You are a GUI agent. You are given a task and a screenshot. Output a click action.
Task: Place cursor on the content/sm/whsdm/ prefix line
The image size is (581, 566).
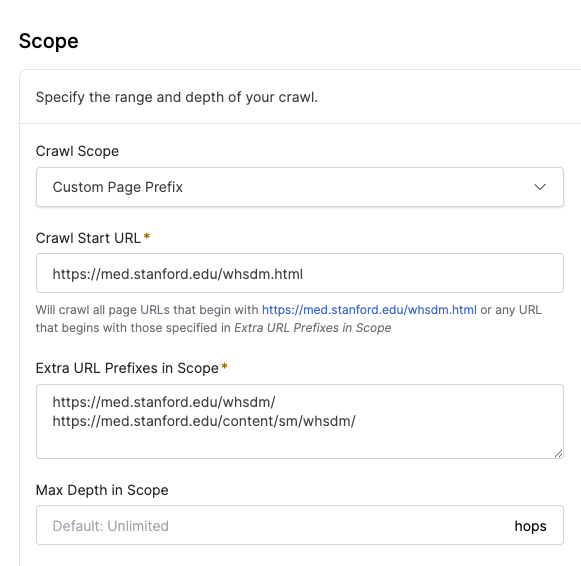pyautogui.click(x=204, y=421)
